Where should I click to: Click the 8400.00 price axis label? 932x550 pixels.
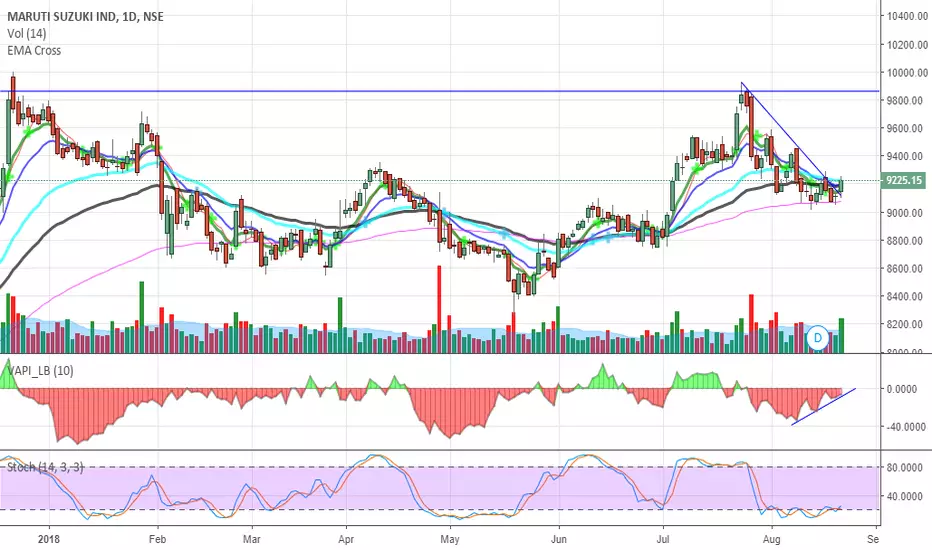907,297
